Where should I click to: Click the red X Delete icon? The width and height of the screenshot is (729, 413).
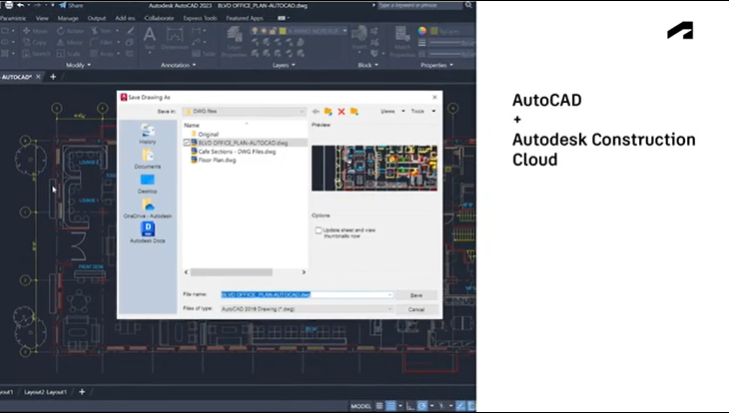[x=341, y=112]
